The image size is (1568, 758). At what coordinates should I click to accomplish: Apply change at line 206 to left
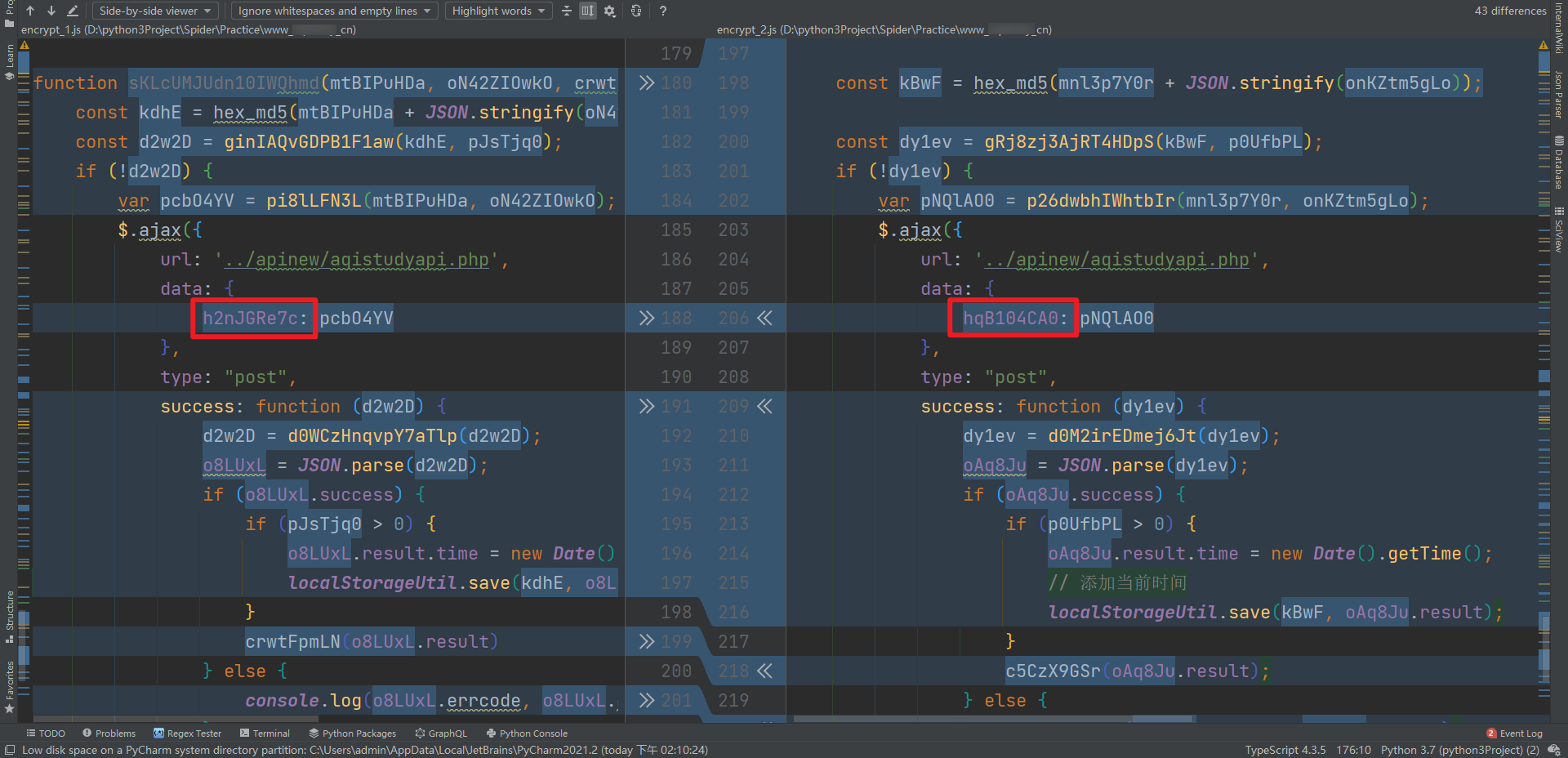tap(764, 318)
